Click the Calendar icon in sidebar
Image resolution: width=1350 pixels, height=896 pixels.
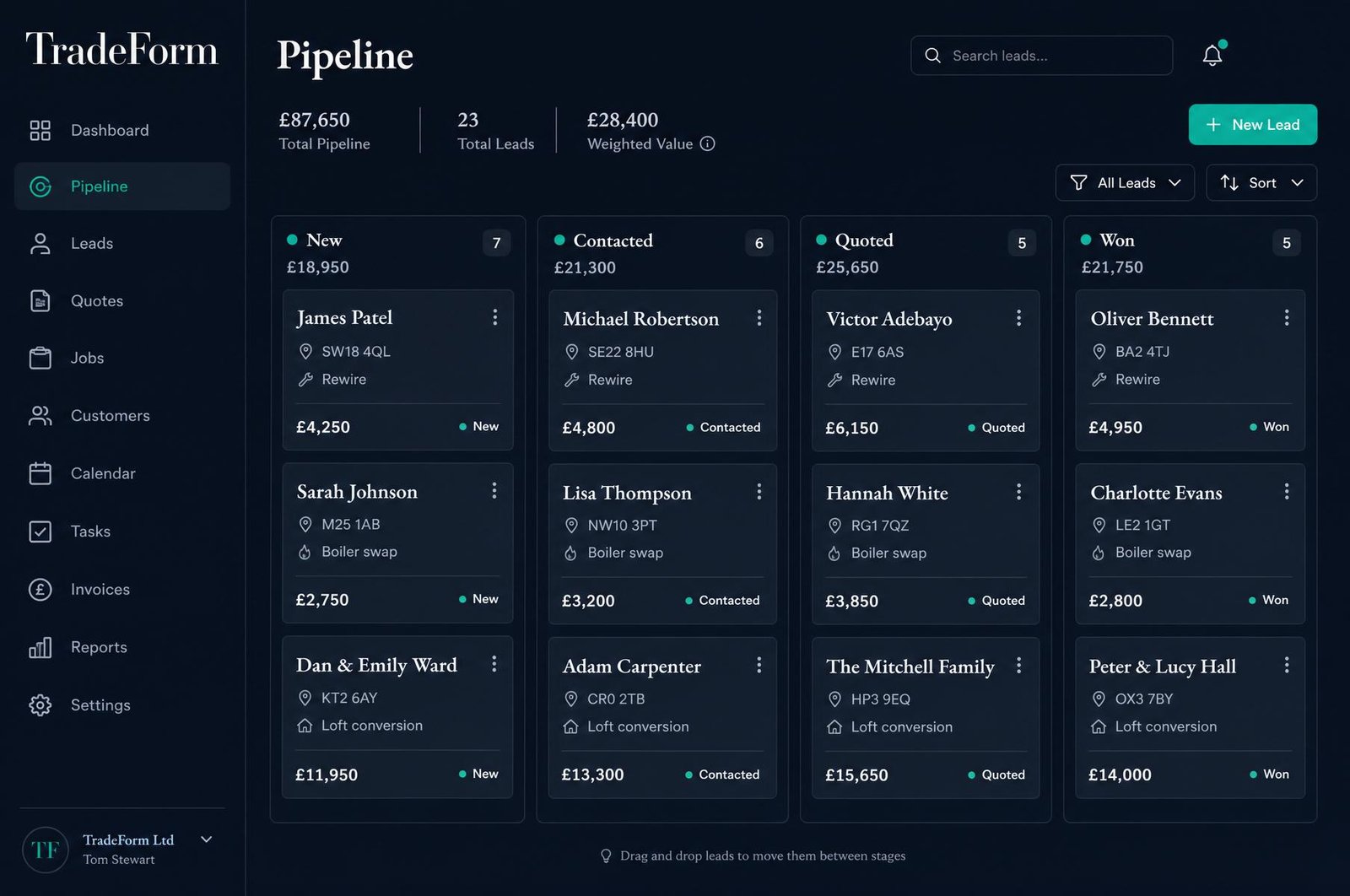coord(40,473)
